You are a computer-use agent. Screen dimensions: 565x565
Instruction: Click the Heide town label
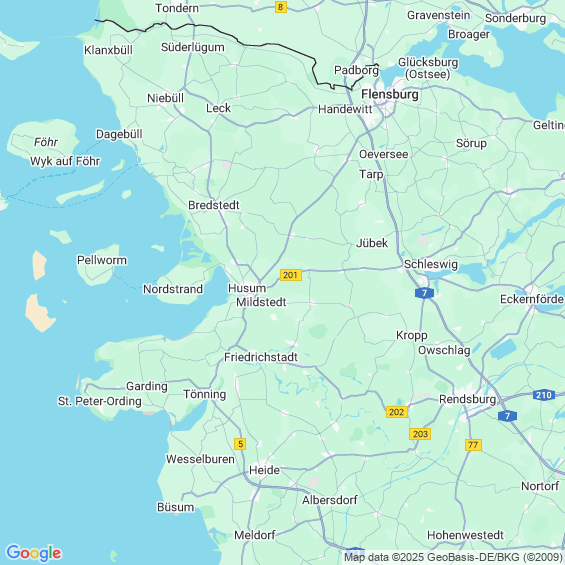pyautogui.click(x=264, y=470)
